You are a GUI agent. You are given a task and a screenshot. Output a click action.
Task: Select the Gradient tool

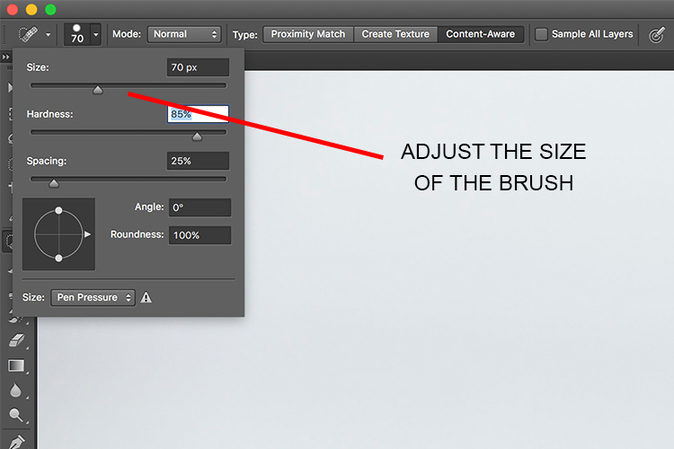(16, 366)
